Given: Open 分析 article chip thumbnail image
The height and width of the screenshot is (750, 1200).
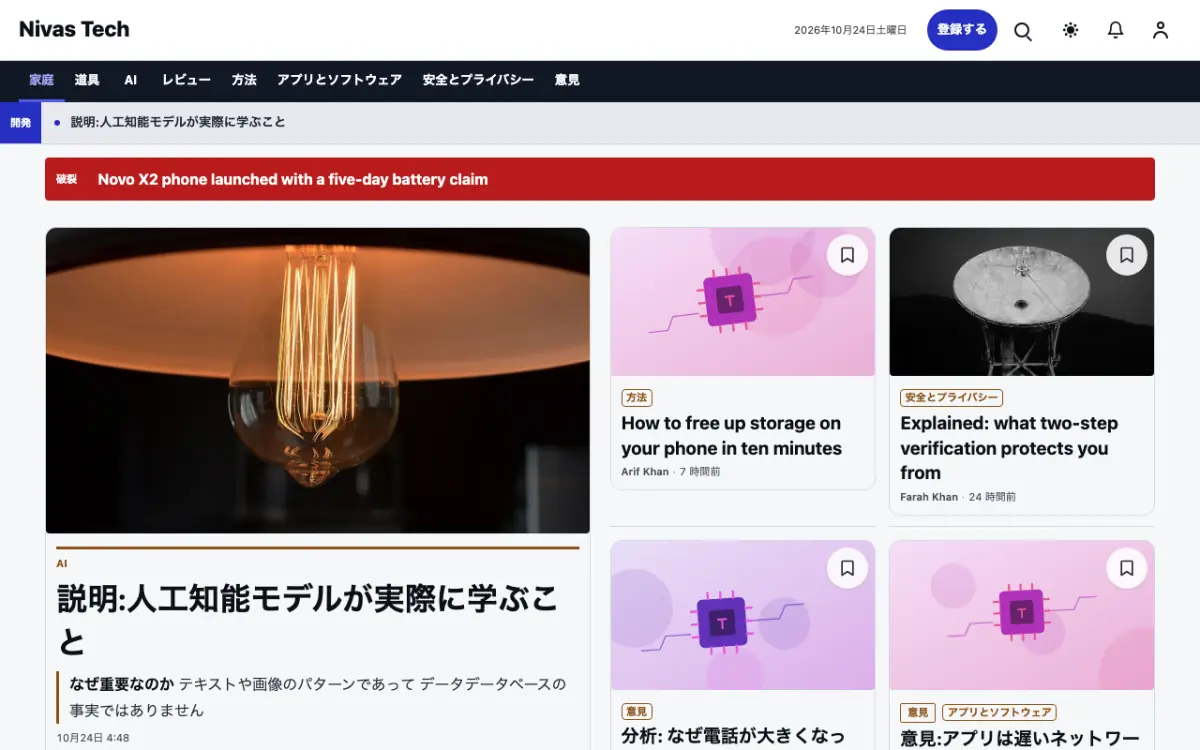Looking at the screenshot, I should click(743, 615).
